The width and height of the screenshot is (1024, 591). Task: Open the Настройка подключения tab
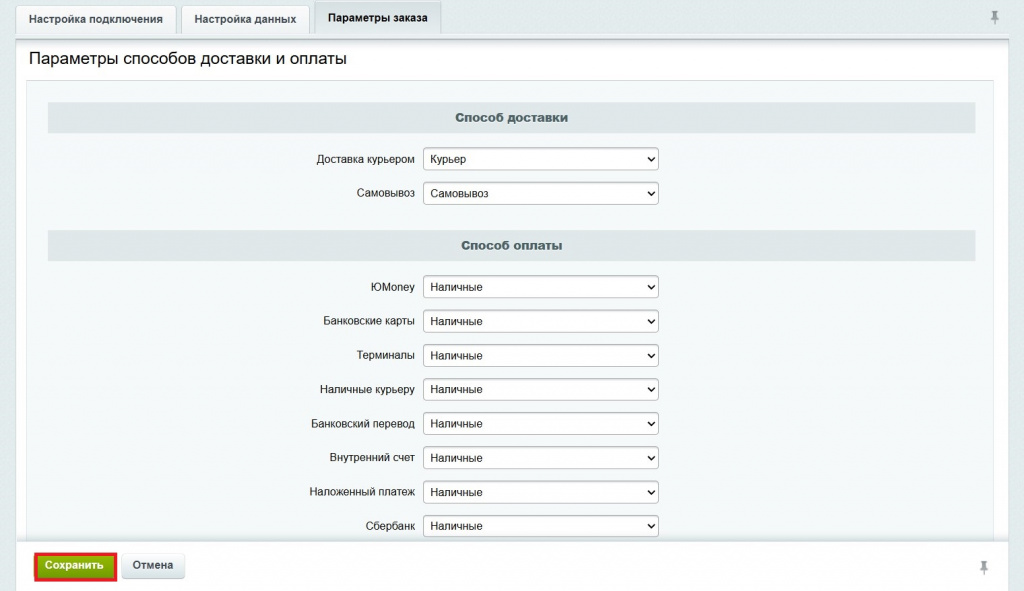click(96, 19)
